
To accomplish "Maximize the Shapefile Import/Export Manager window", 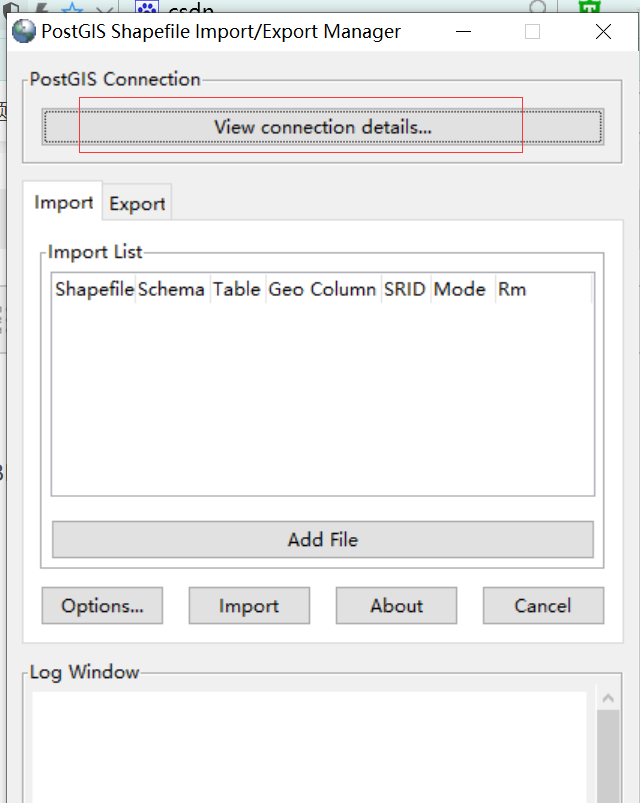I will (532, 32).
